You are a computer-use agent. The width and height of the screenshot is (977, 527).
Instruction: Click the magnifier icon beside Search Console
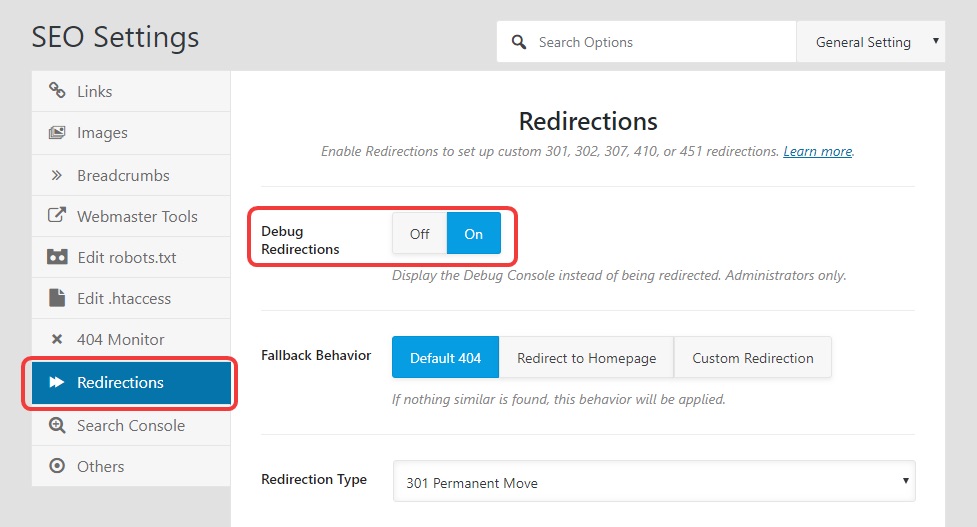point(57,425)
